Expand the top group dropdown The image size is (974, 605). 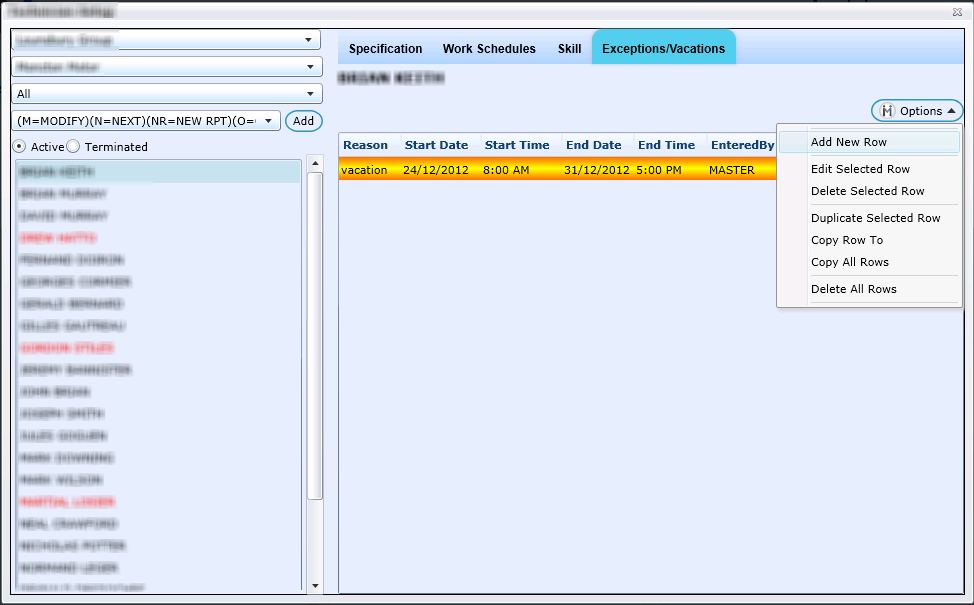pos(307,41)
